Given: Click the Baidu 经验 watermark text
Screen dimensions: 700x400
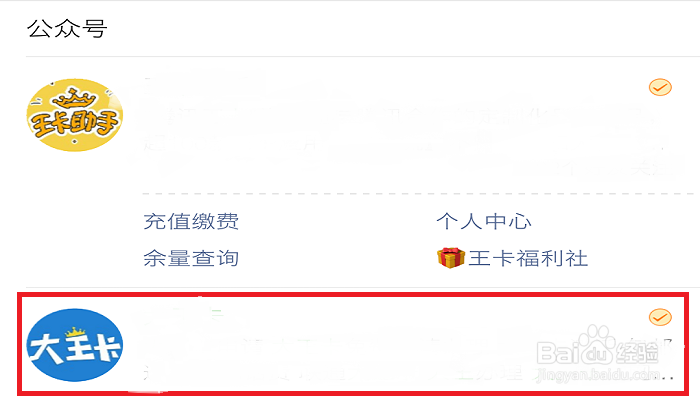Looking at the screenshot, I should coord(638,351).
